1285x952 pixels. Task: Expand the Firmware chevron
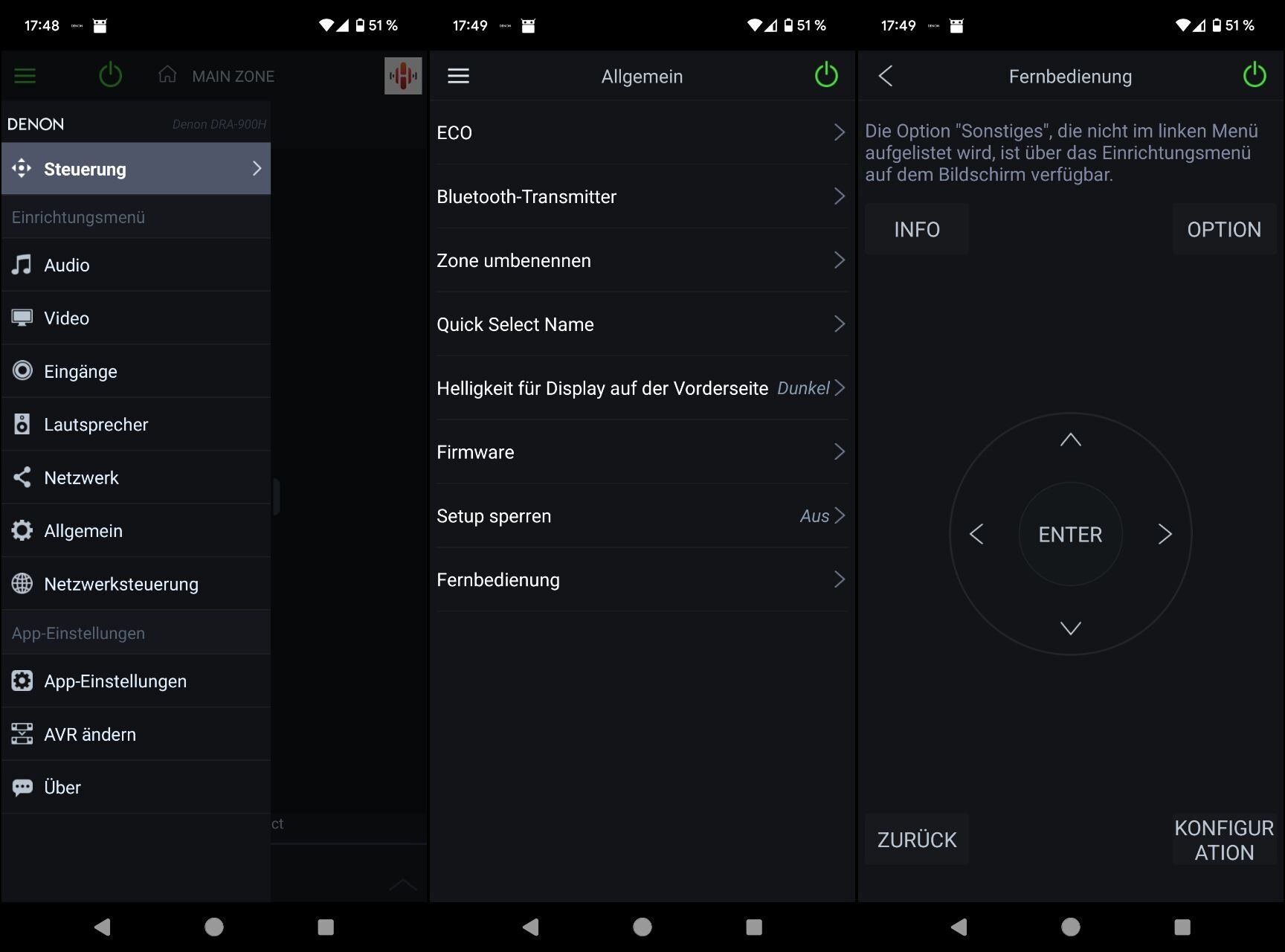point(840,452)
